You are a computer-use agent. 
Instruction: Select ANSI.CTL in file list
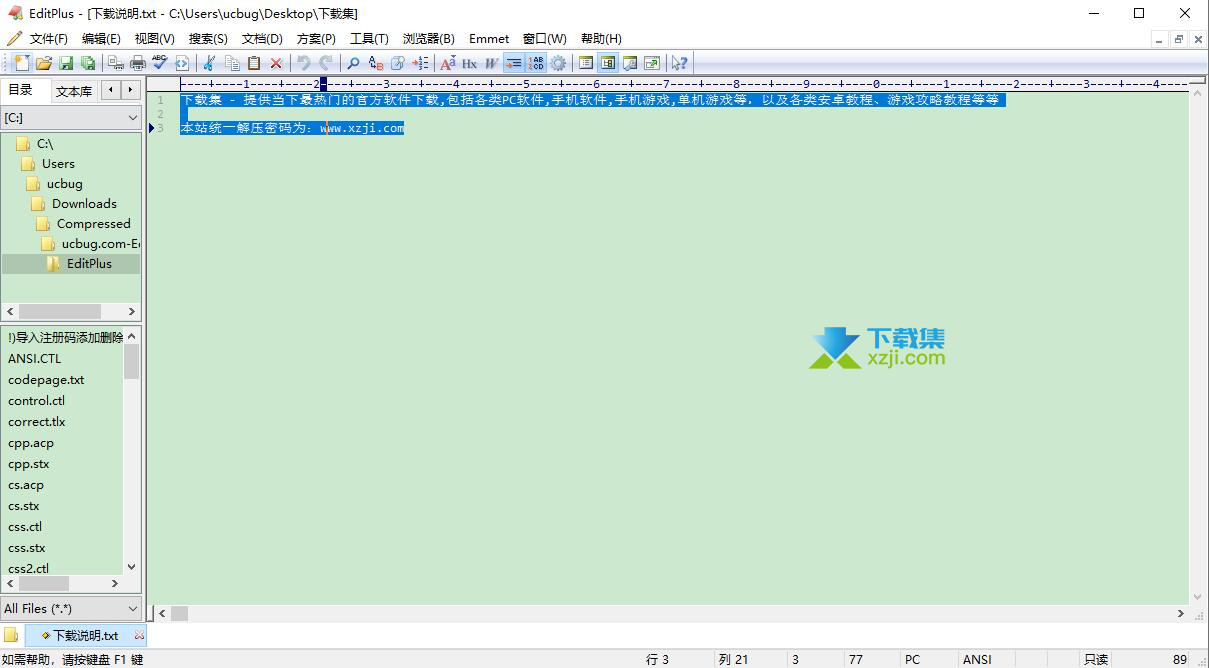coord(34,358)
